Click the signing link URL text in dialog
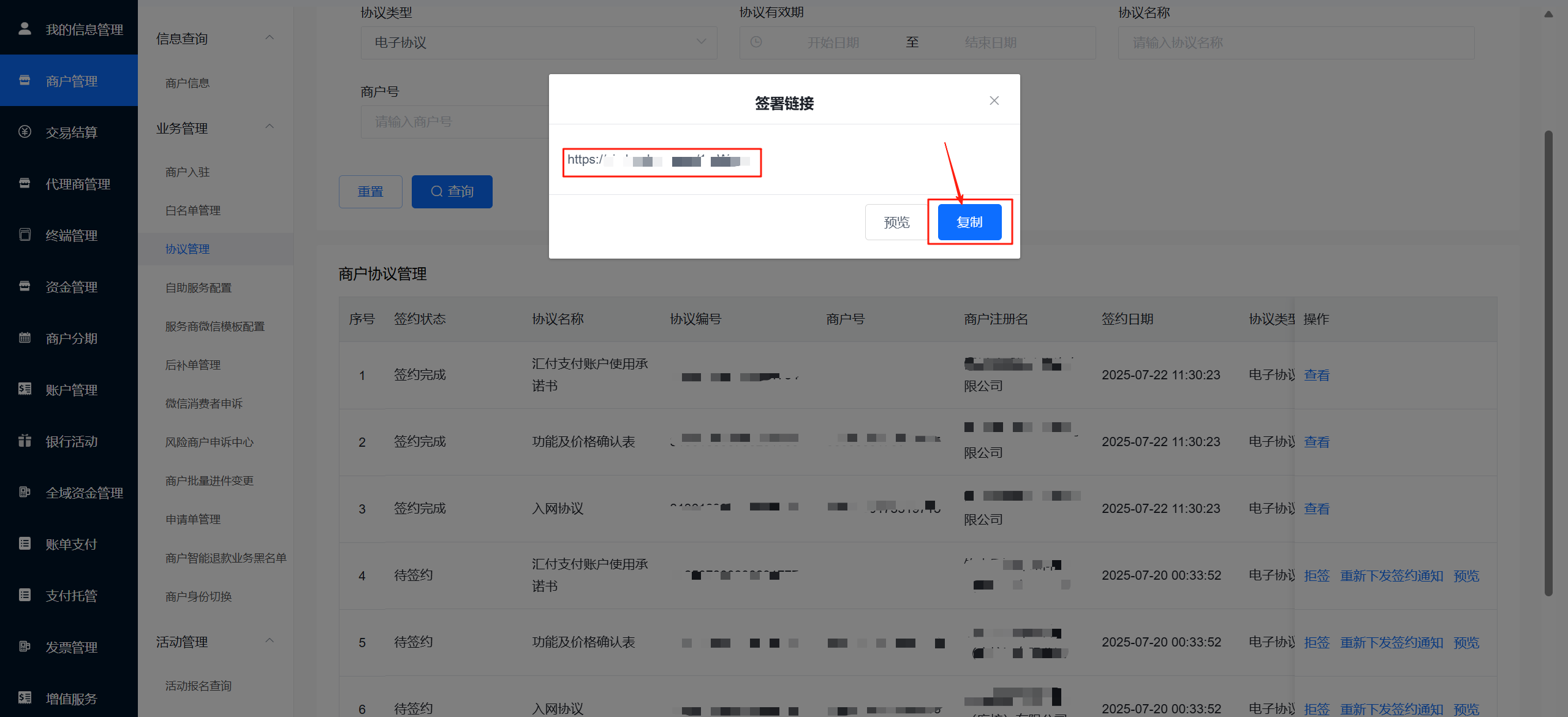Screen dimensions: 1568x717 pos(659,161)
